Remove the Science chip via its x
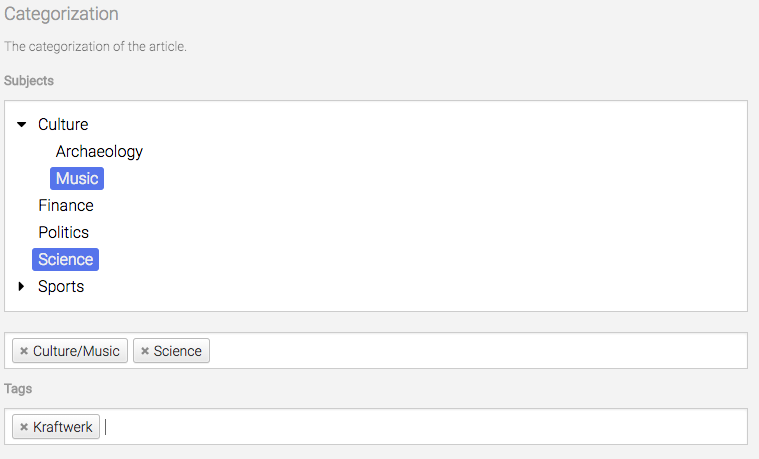The width and height of the screenshot is (759, 459). [145, 351]
